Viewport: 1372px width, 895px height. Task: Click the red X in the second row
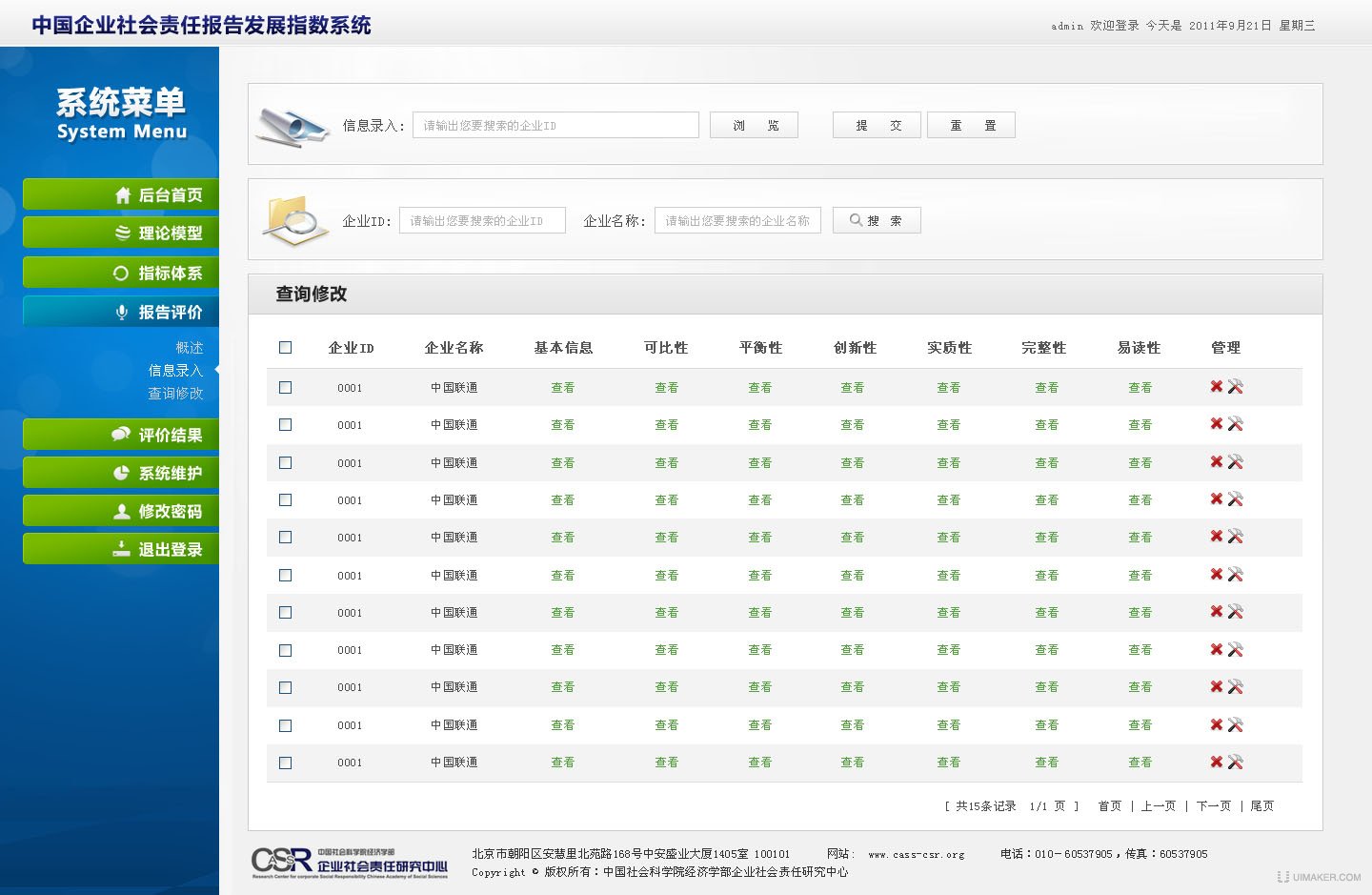point(1217,423)
